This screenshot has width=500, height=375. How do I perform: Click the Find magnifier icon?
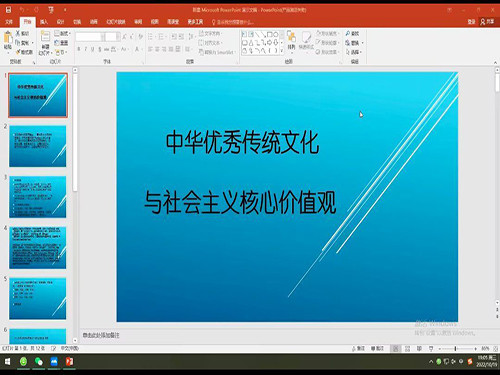348,33
